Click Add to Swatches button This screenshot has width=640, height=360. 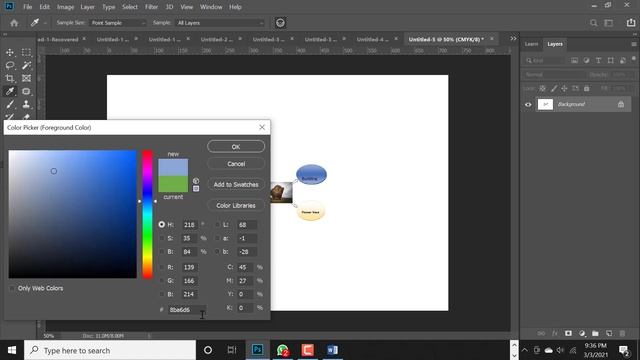[236, 184]
